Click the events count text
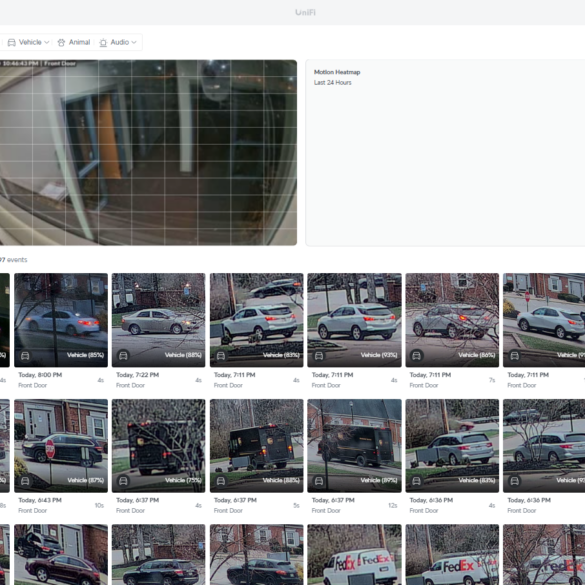This screenshot has height=585, width=585. point(13,260)
